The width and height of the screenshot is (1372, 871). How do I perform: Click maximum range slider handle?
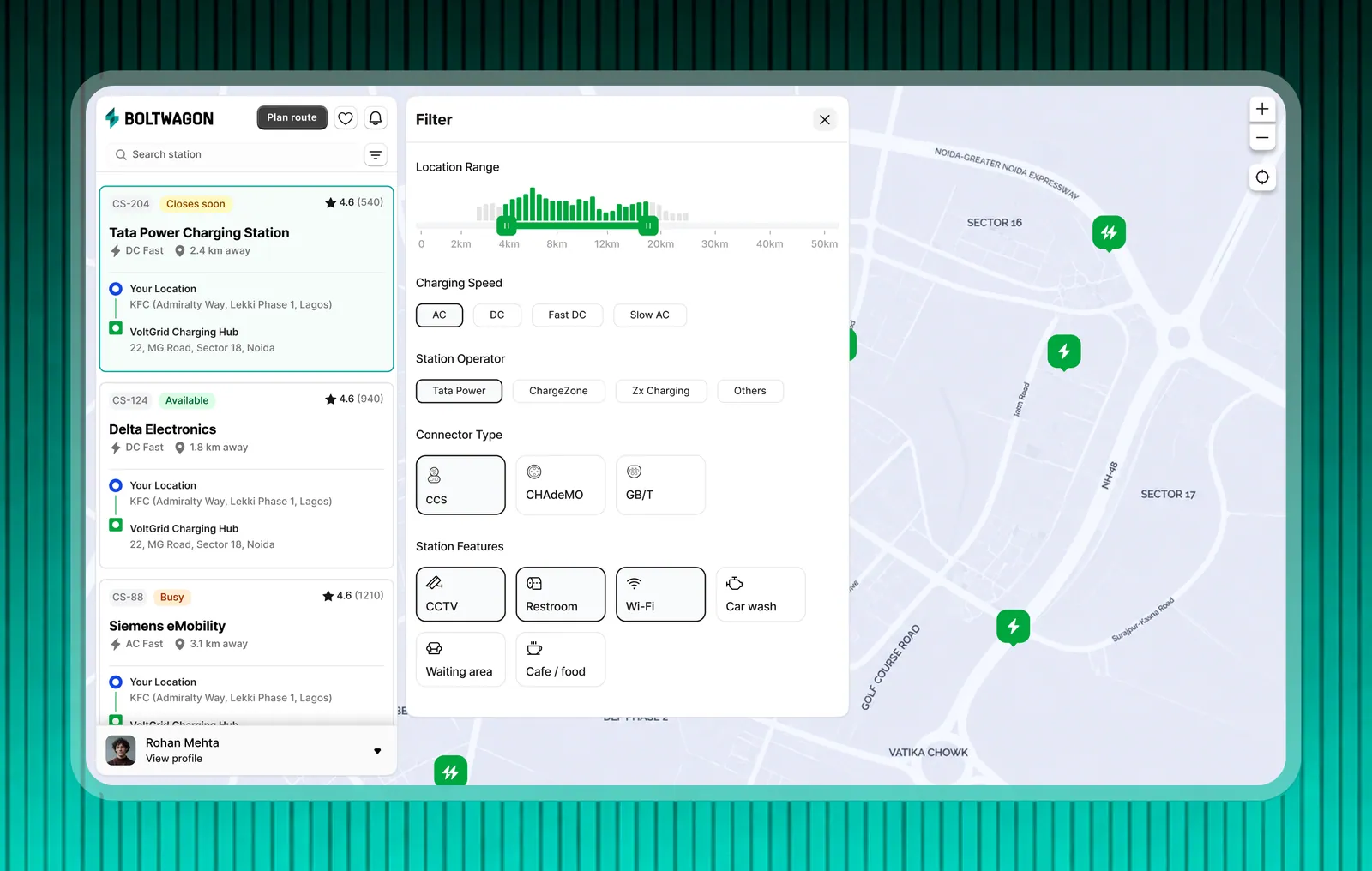pos(648,226)
